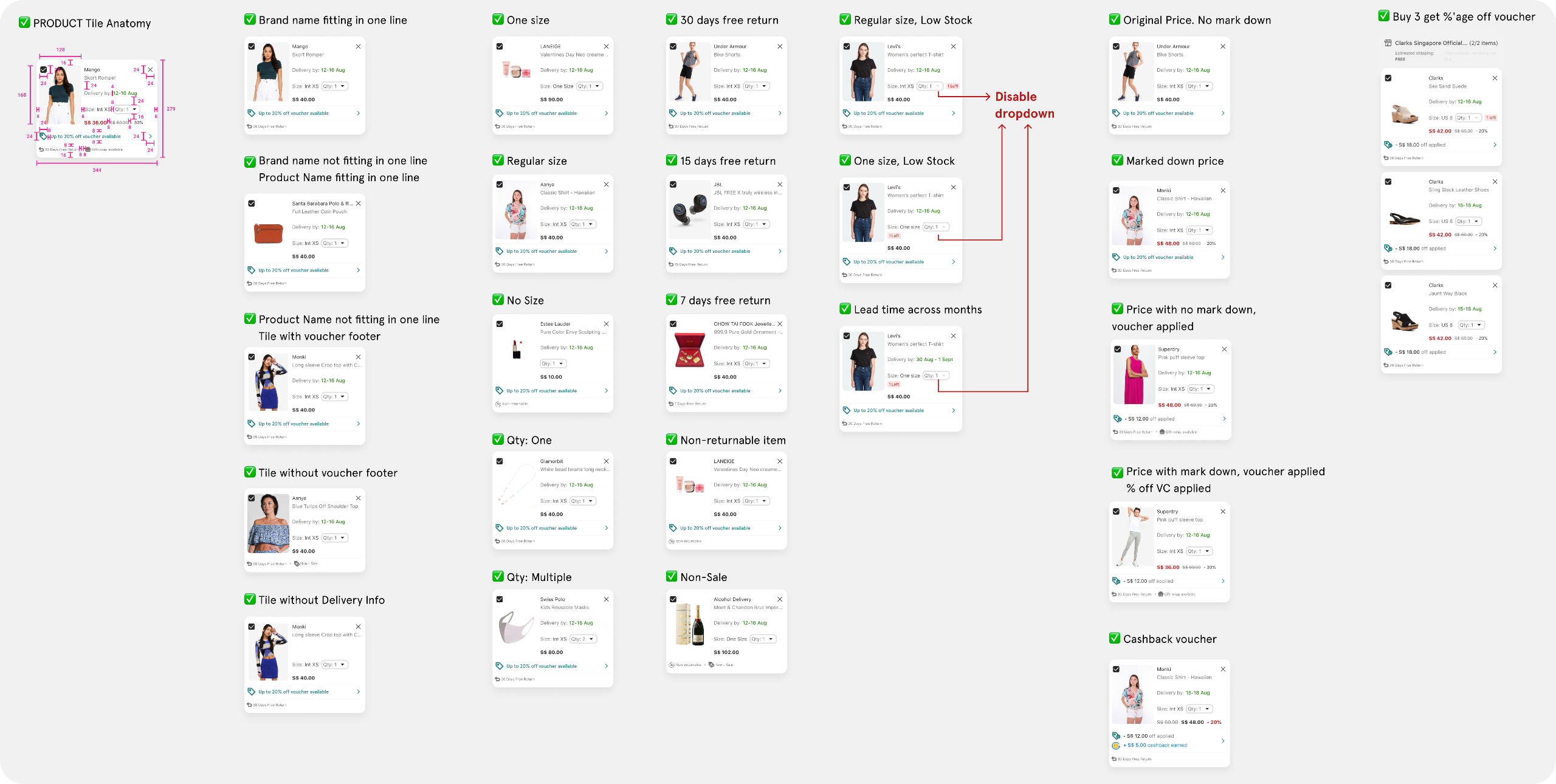
Task: Open Qty: 2 dropdown on Swiss Polo masks
Action: [583, 639]
